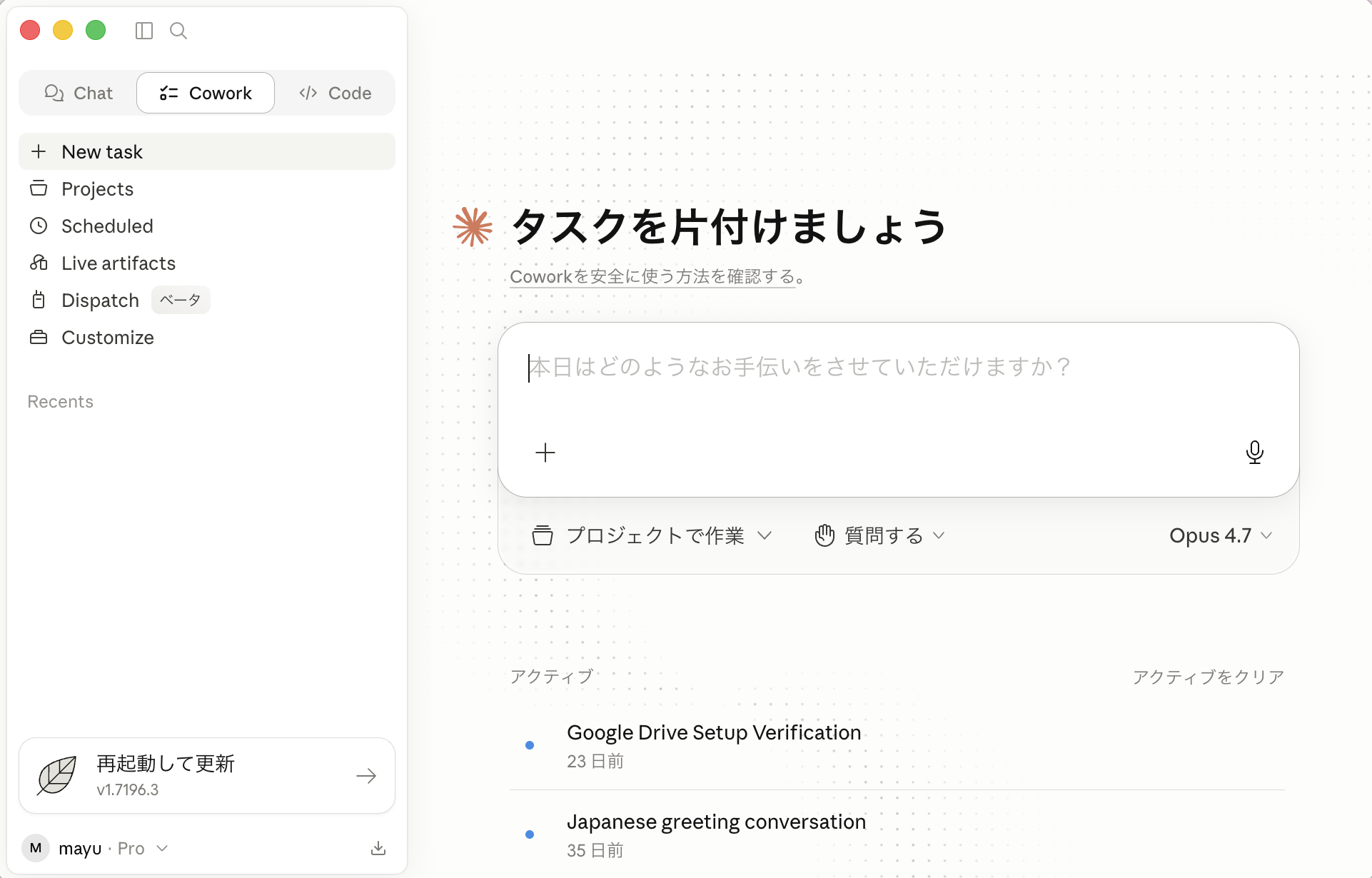Click the アクティブ section heading

pyautogui.click(x=552, y=677)
